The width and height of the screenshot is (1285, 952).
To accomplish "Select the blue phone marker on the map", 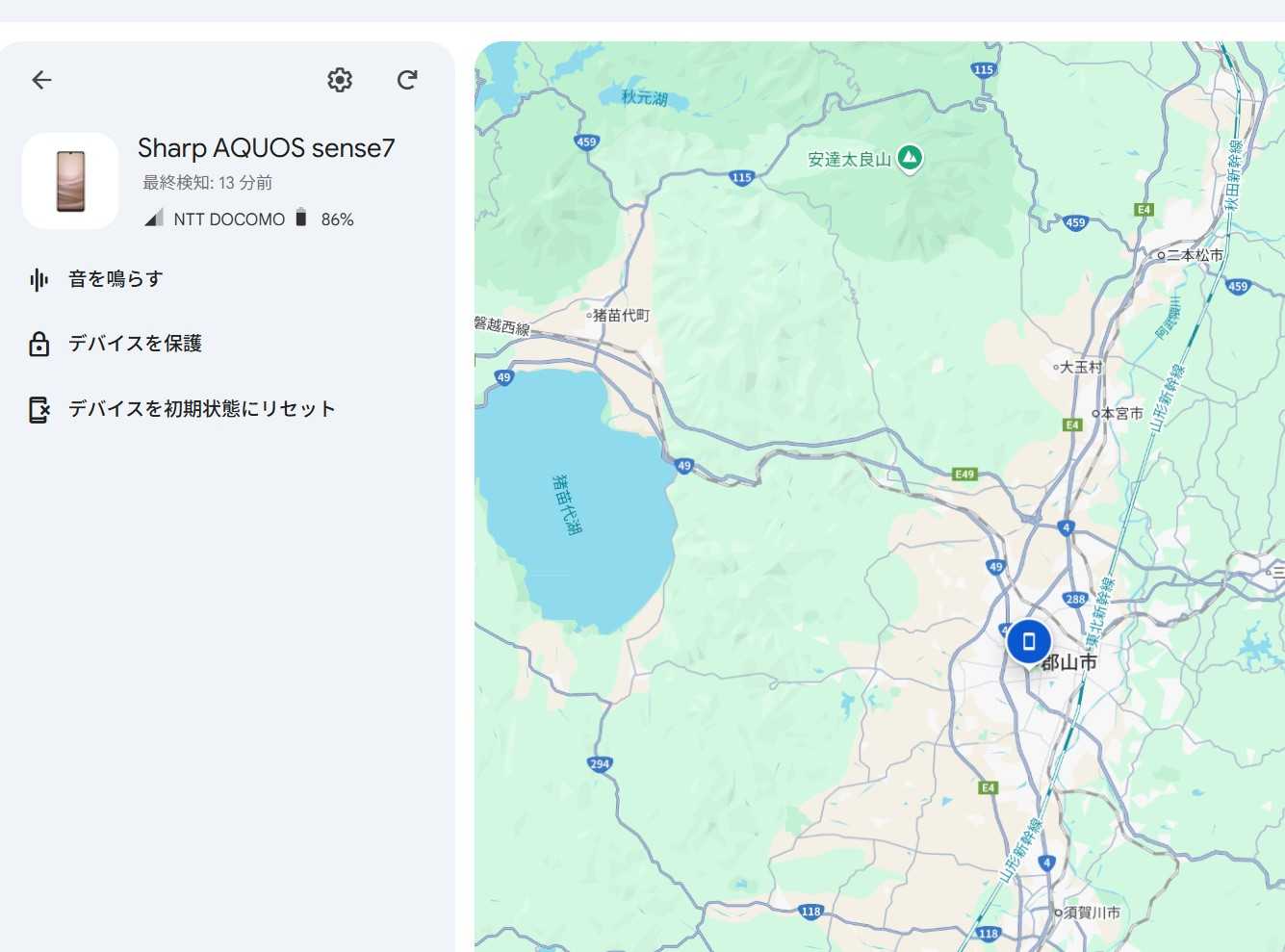I will coord(1028,642).
